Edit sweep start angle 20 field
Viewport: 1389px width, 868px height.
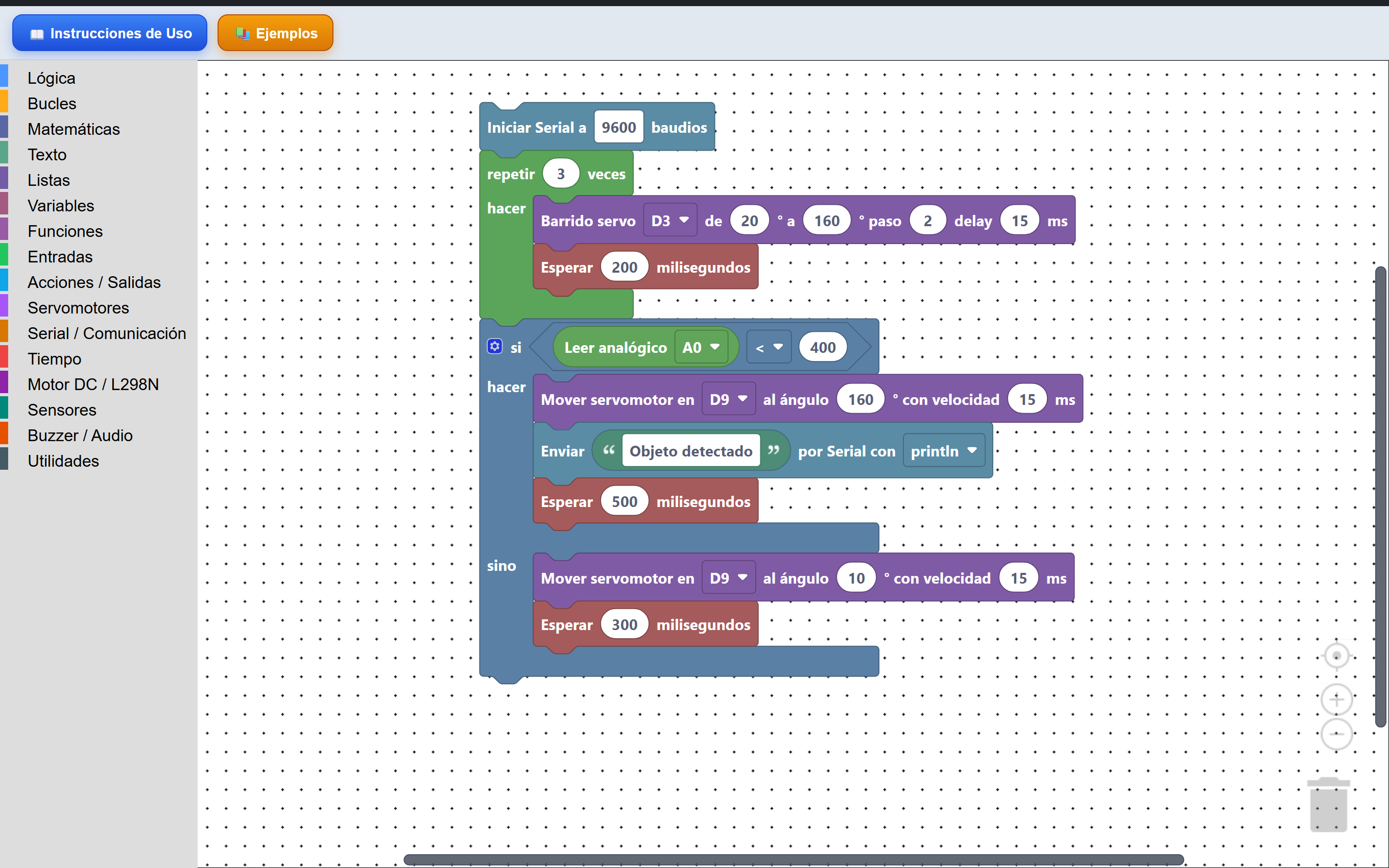pyautogui.click(x=749, y=221)
